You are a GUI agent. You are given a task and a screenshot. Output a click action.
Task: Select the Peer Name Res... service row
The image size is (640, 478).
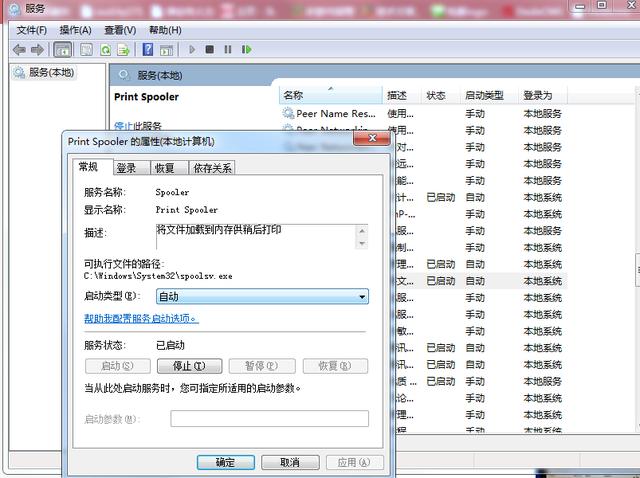coord(423,113)
